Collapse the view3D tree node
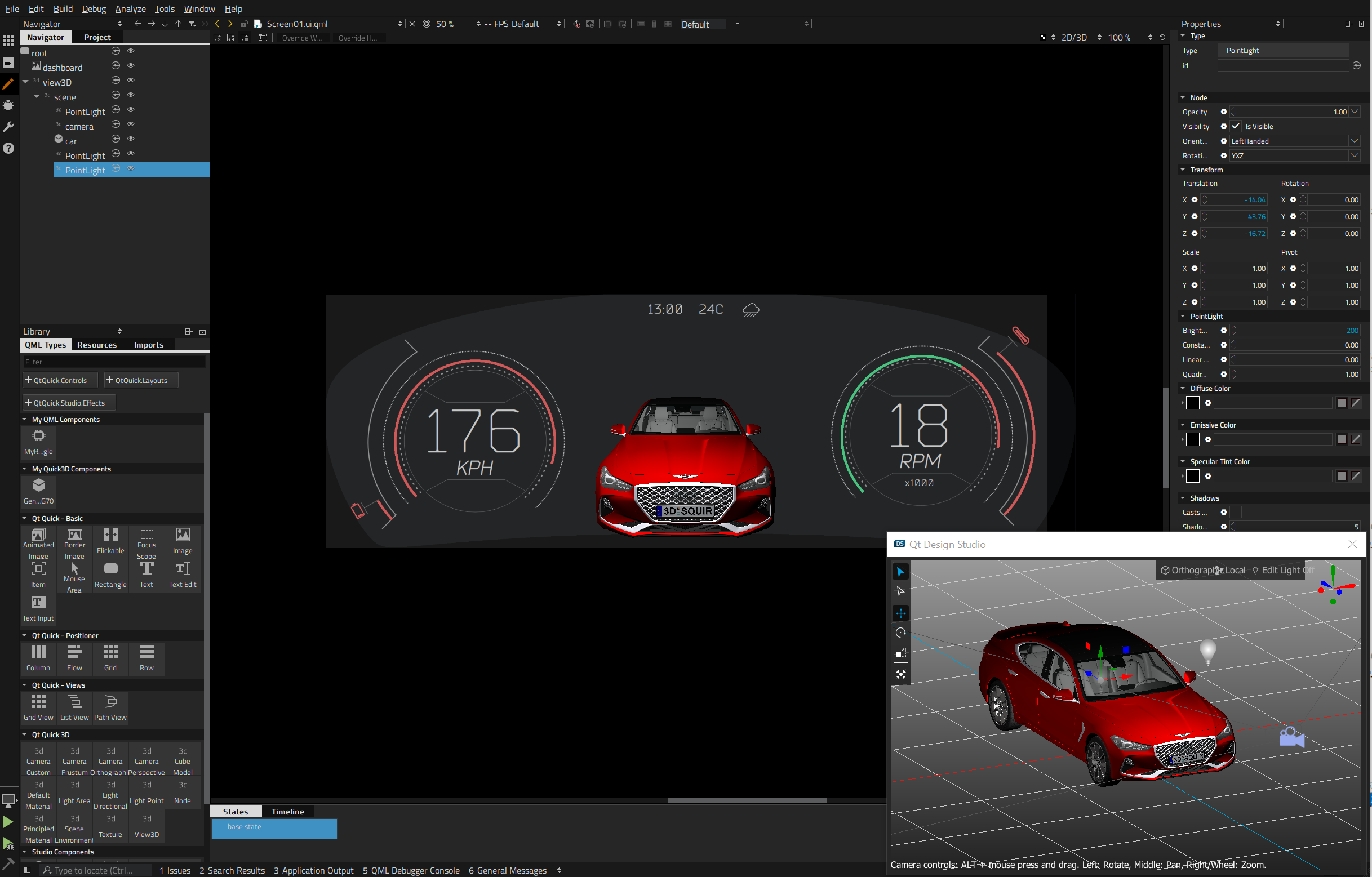 (x=26, y=82)
